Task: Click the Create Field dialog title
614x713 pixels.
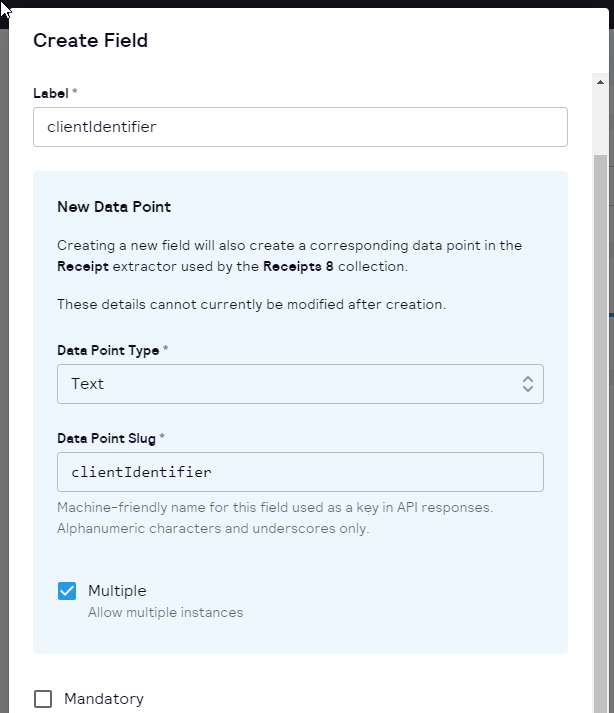Action: click(90, 40)
